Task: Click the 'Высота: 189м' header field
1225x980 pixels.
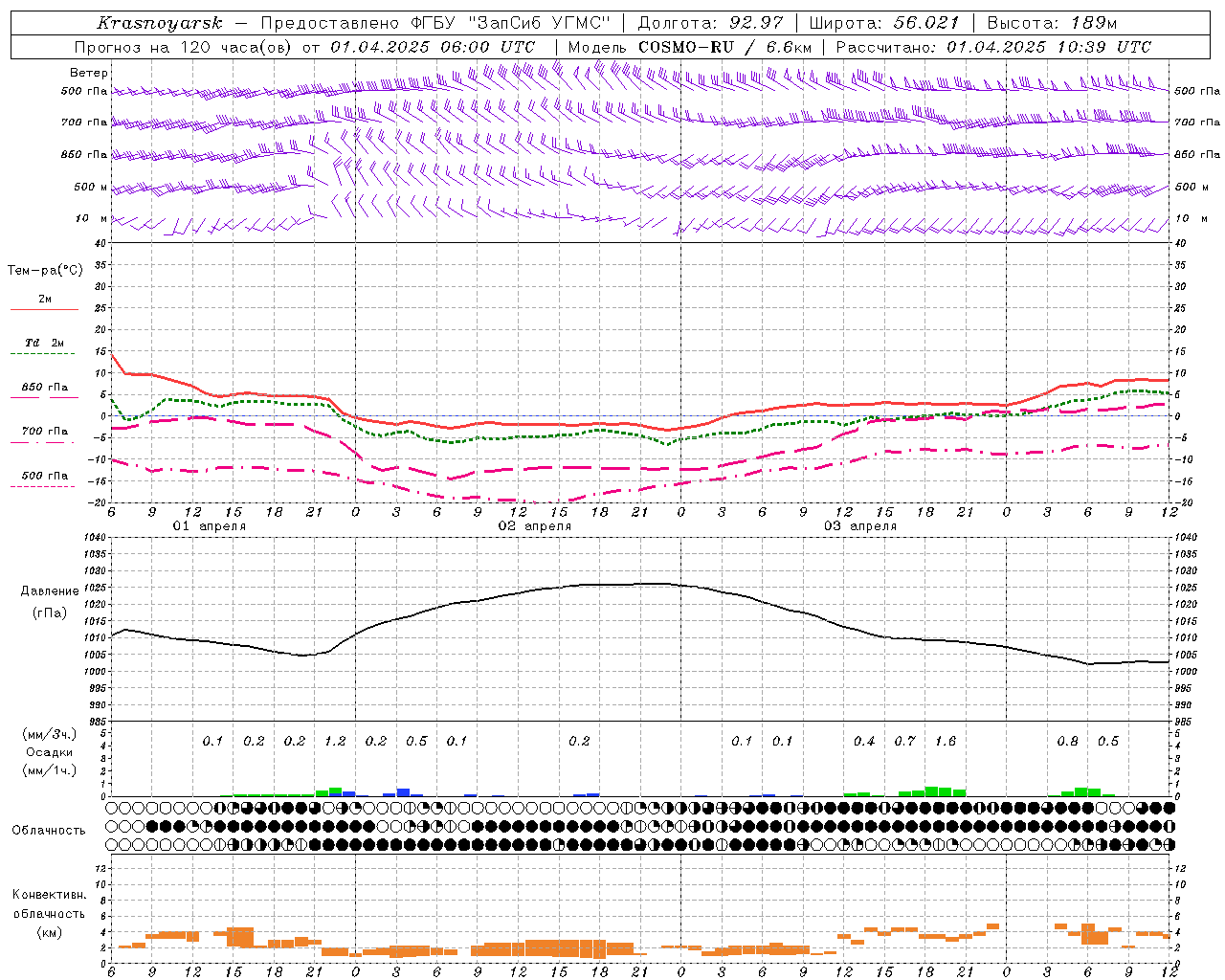Action: coord(1051,23)
